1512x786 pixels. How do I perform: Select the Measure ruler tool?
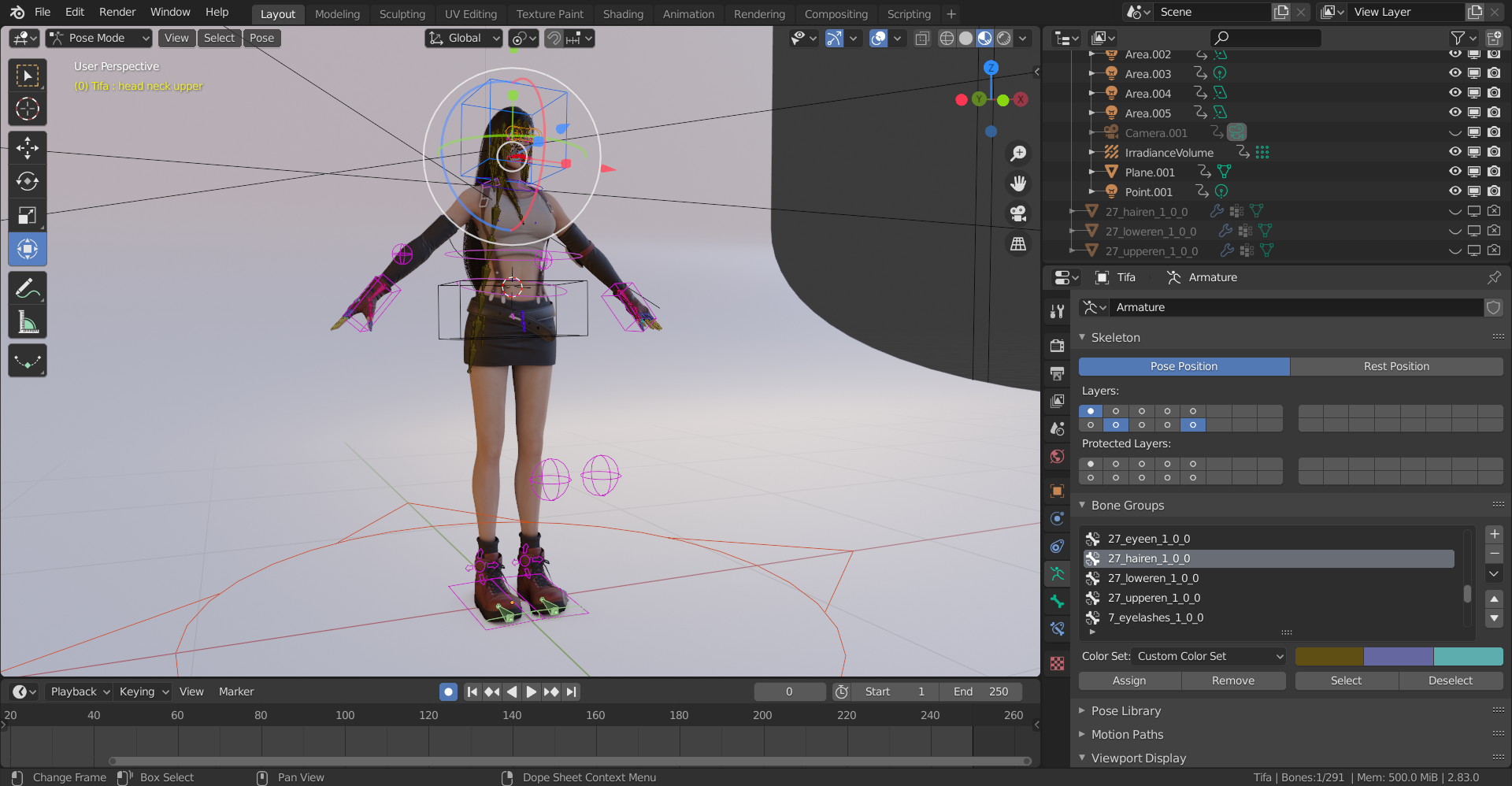28,322
